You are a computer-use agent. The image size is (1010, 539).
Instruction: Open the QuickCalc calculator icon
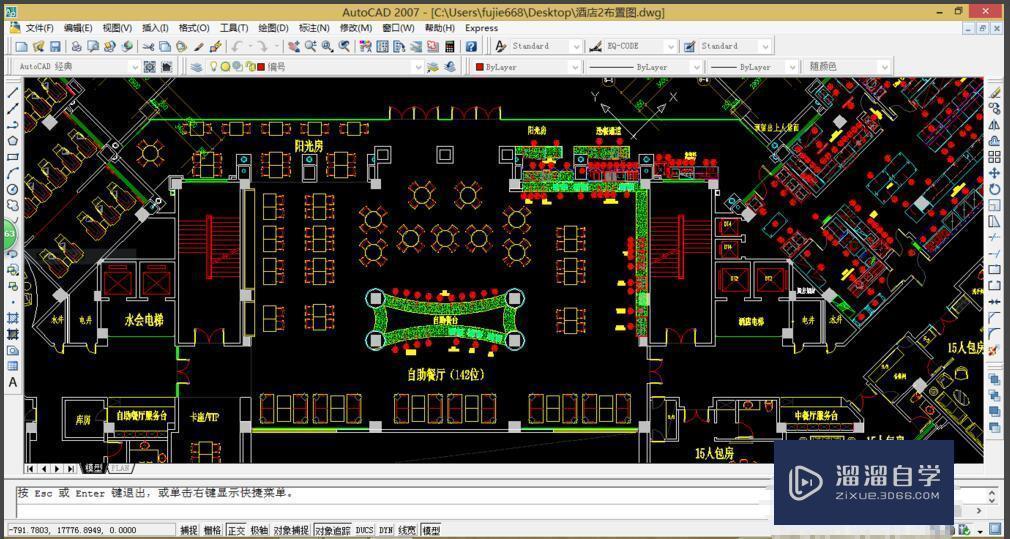click(450, 46)
